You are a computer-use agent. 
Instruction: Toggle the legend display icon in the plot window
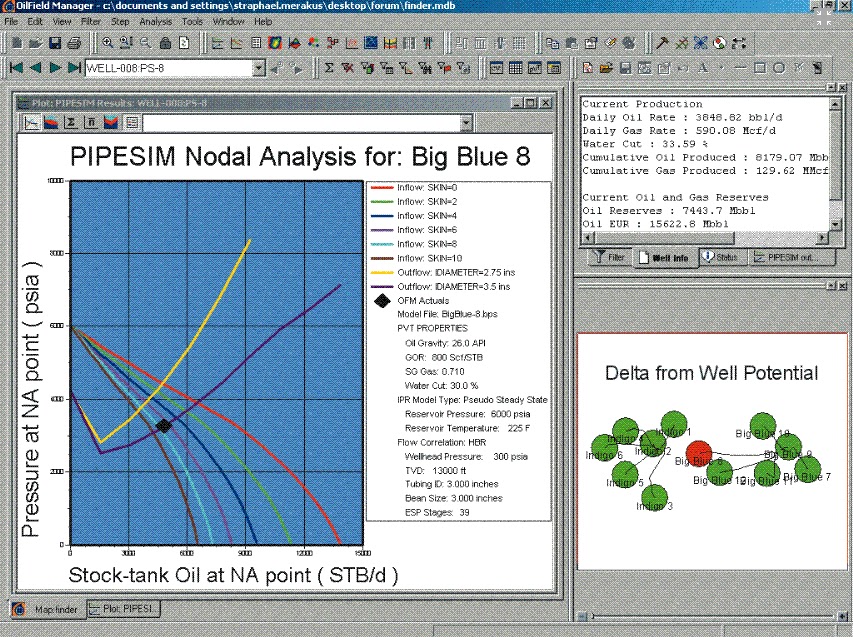[131, 123]
